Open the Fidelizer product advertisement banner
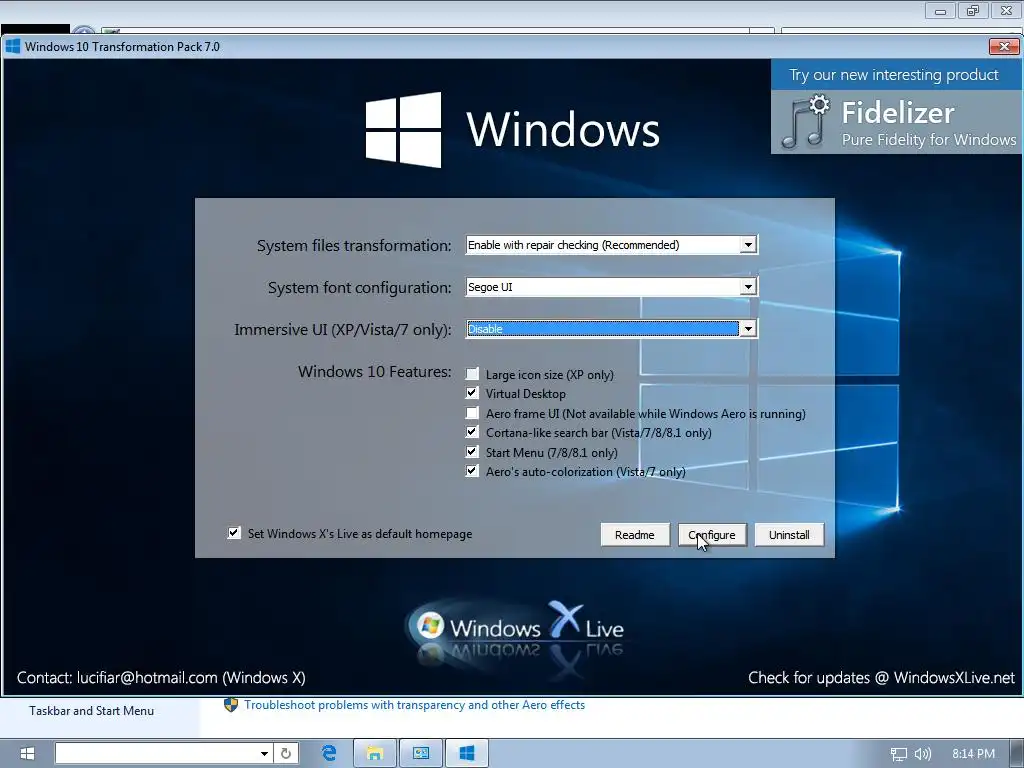The width and height of the screenshot is (1024, 768). (x=897, y=106)
